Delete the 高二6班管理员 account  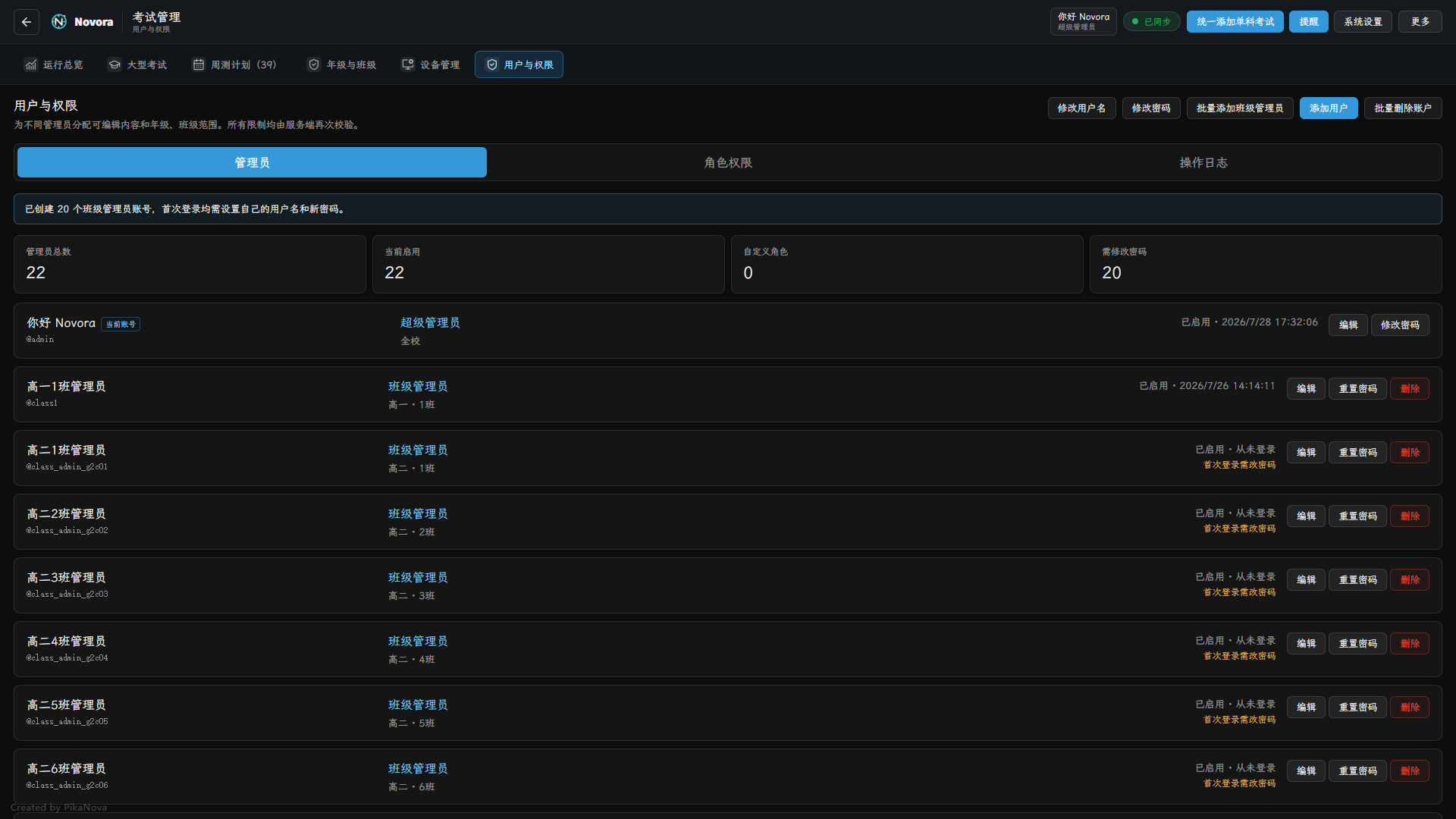point(1410,770)
